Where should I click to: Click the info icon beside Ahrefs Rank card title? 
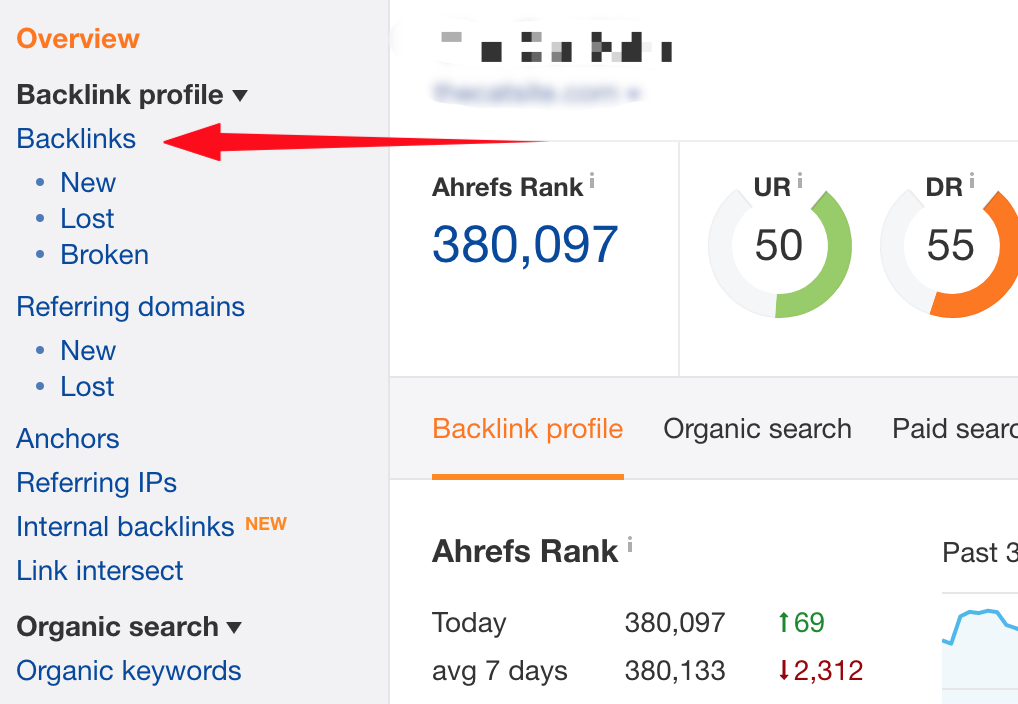click(x=592, y=180)
